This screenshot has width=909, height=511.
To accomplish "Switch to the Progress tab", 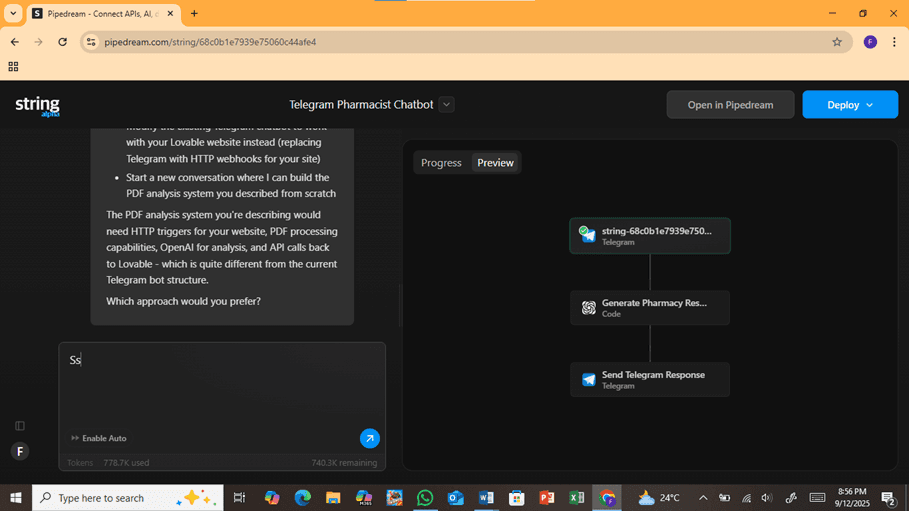I will (441, 163).
